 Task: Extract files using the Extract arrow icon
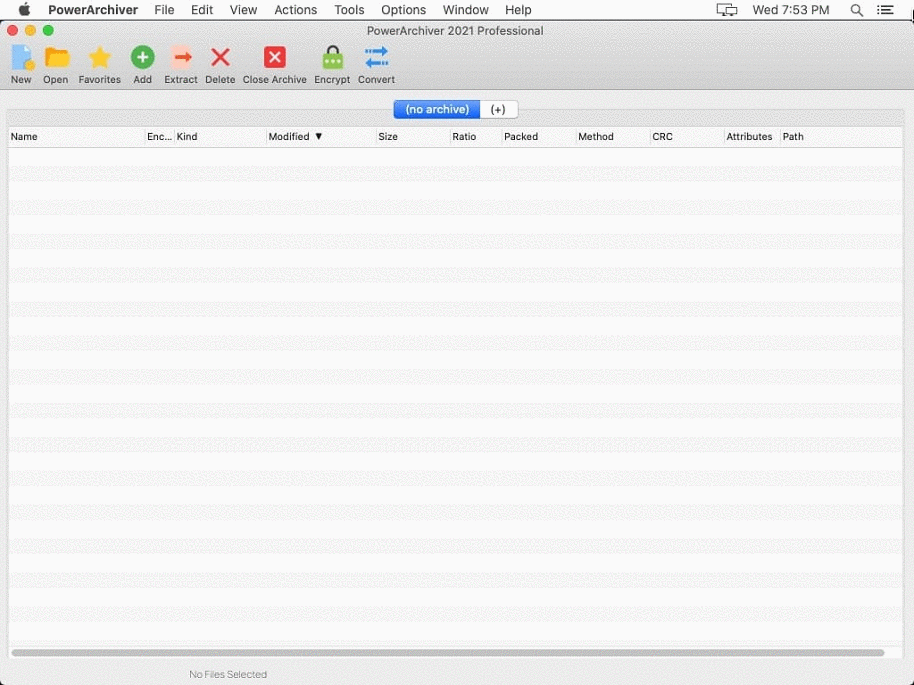181,58
